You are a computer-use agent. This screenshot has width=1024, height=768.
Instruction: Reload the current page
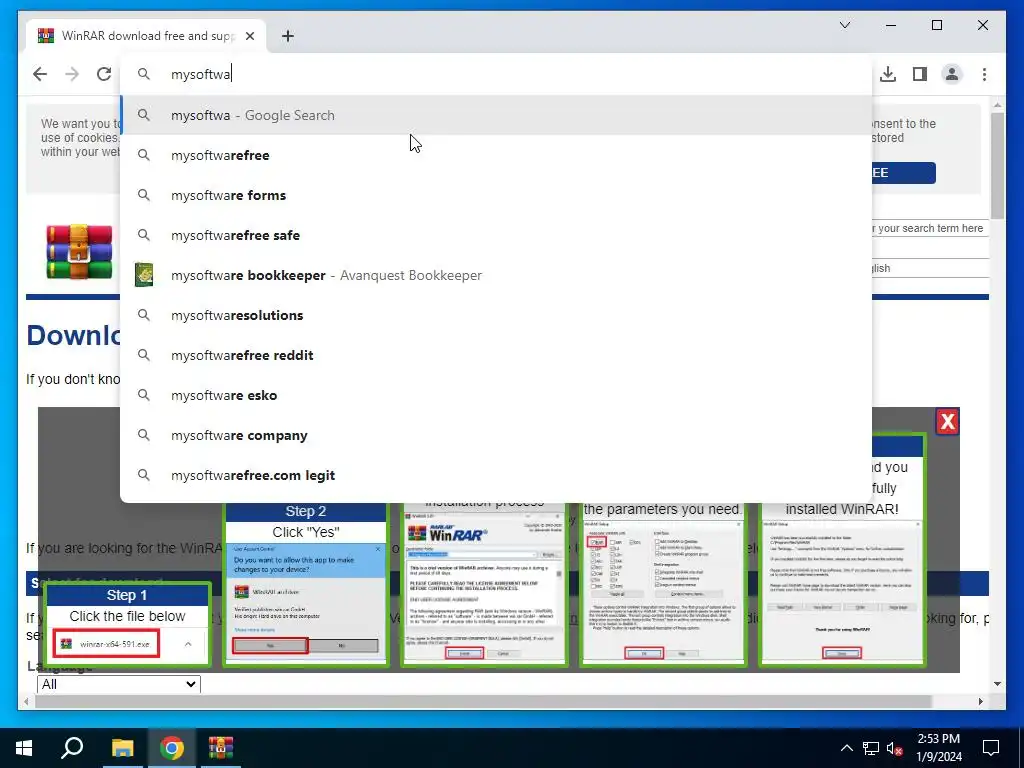tap(104, 74)
